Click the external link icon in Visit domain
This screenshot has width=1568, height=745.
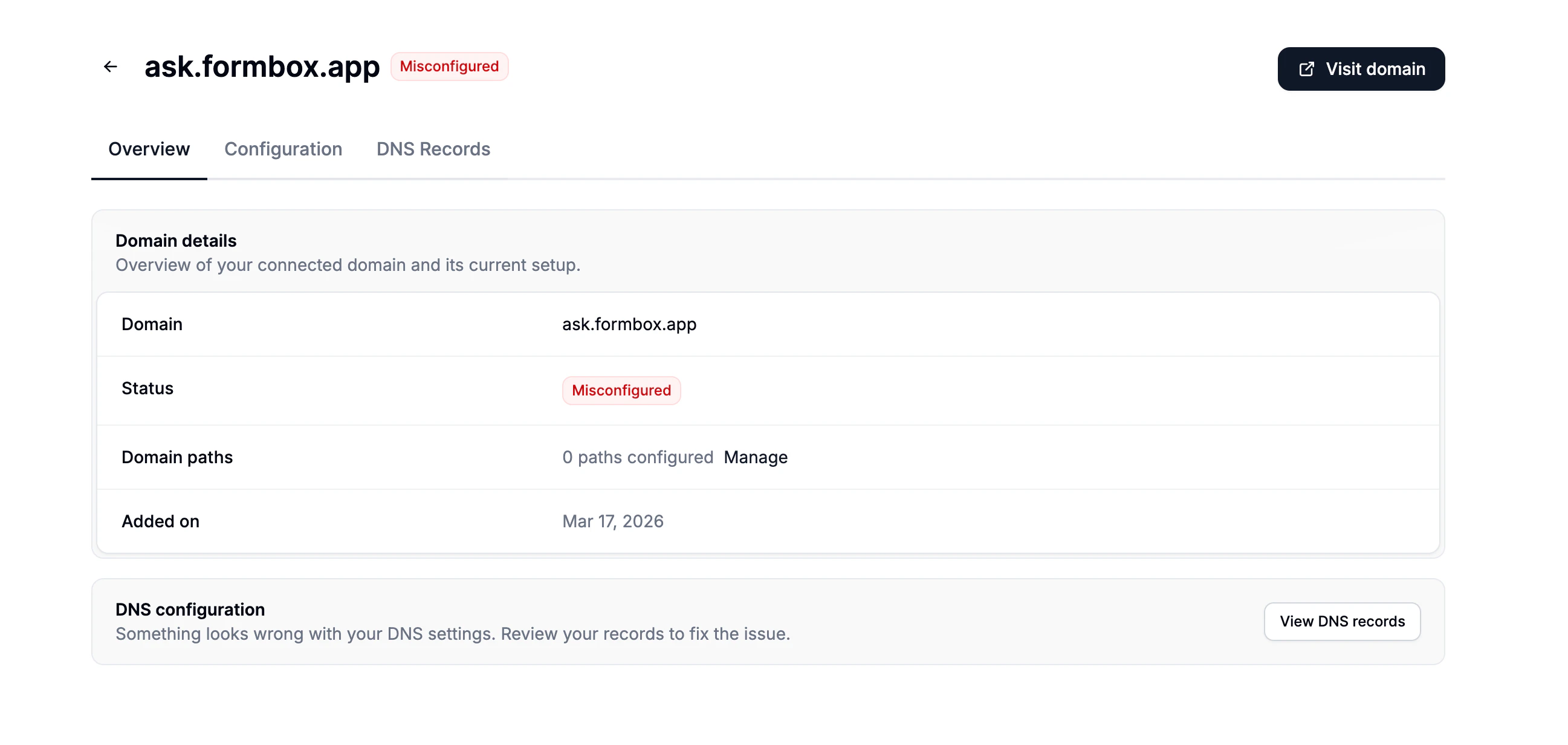pyautogui.click(x=1306, y=69)
